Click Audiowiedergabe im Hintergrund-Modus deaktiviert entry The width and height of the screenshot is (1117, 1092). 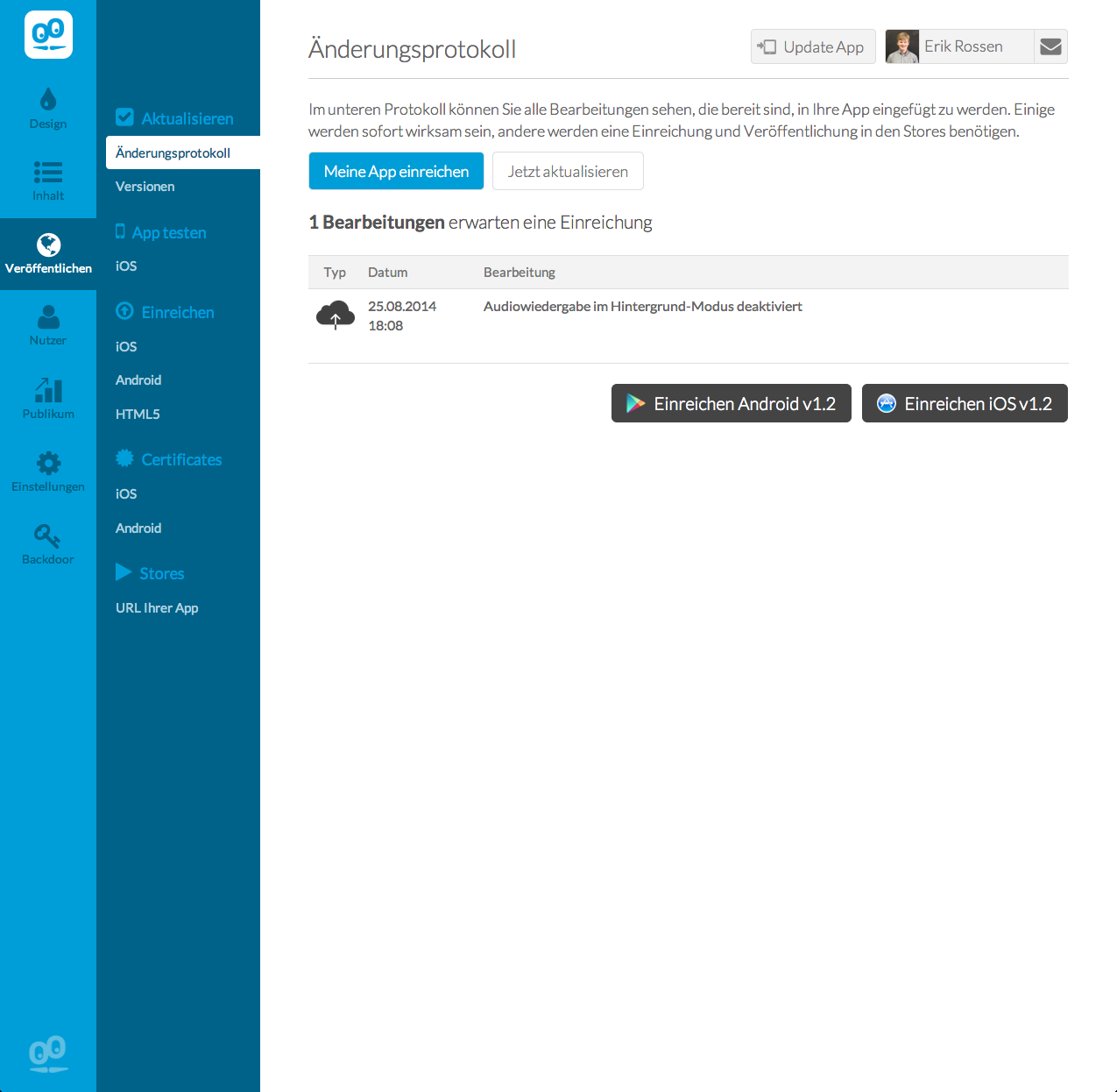point(643,306)
